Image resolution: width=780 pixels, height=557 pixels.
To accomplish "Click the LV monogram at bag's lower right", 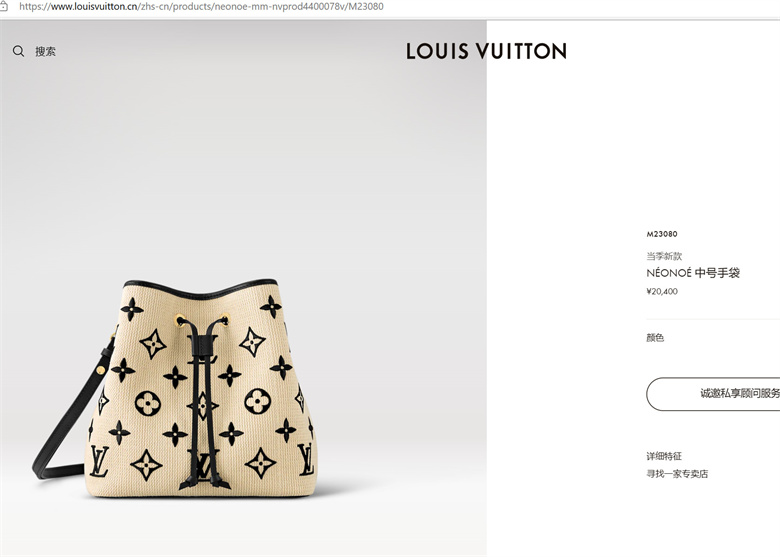I will click(305, 459).
